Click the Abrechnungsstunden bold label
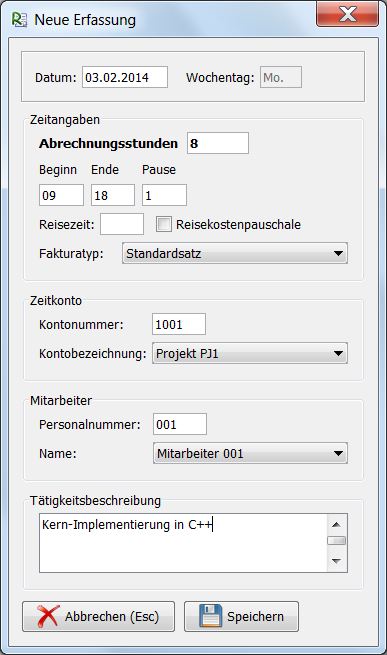The width and height of the screenshot is (387, 655). coord(109,144)
